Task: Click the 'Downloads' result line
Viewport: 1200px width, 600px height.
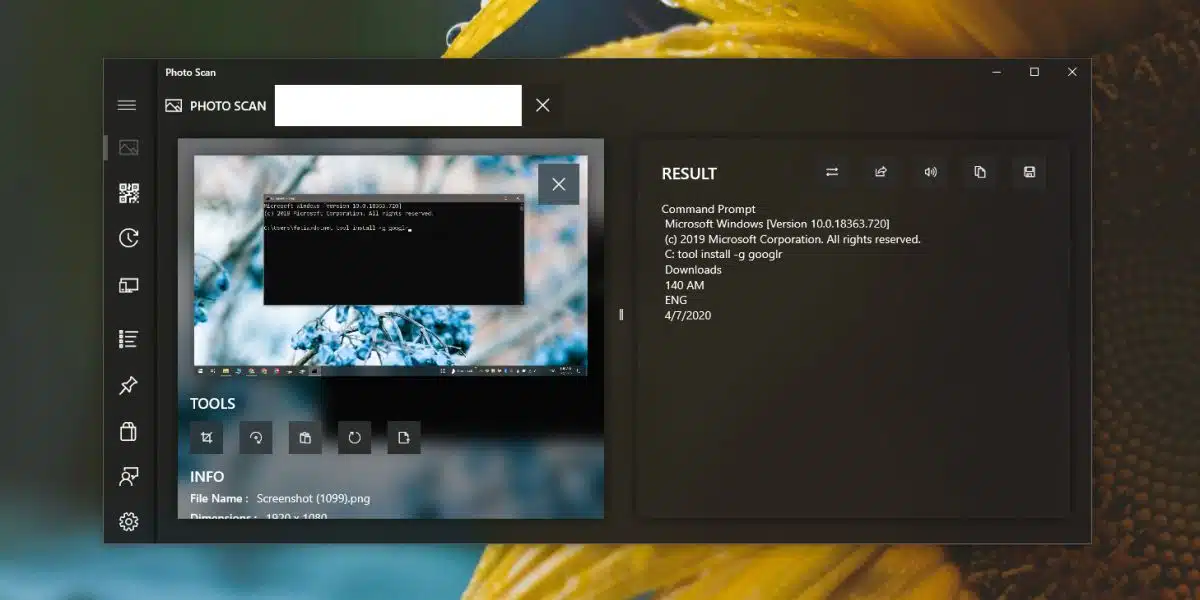Action: [693, 270]
